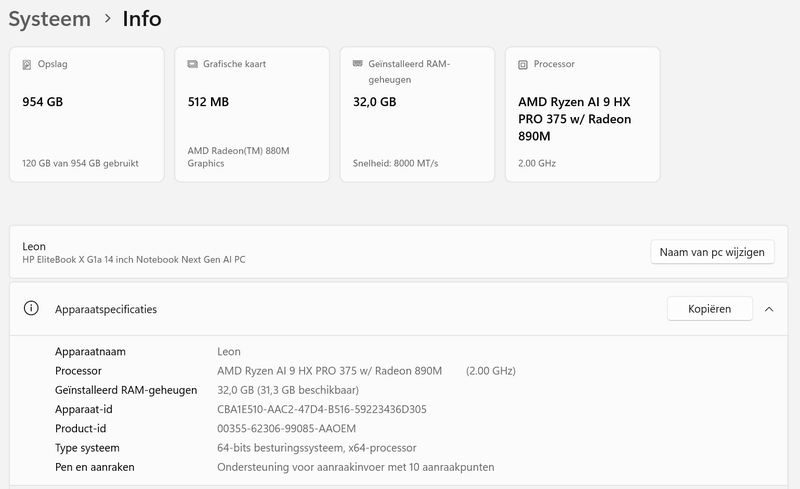Click the Apparaatnaam label
The height and width of the screenshot is (489, 800).
pos(90,352)
